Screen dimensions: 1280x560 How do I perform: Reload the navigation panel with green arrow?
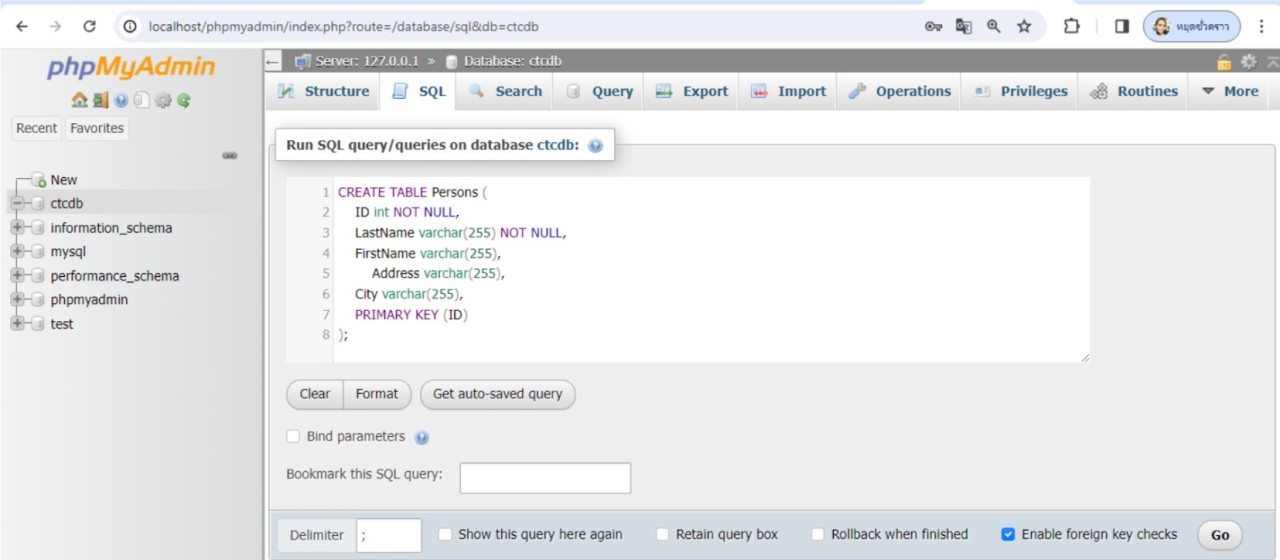pyautogui.click(x=184, y=100)
